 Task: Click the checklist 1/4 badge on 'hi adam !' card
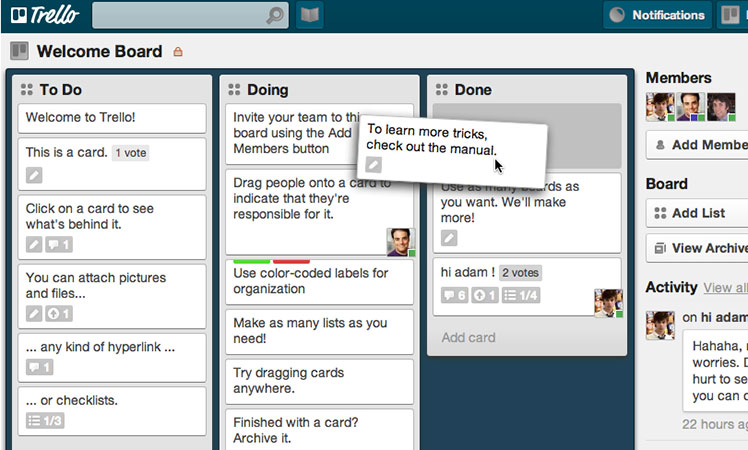point(521,295)
